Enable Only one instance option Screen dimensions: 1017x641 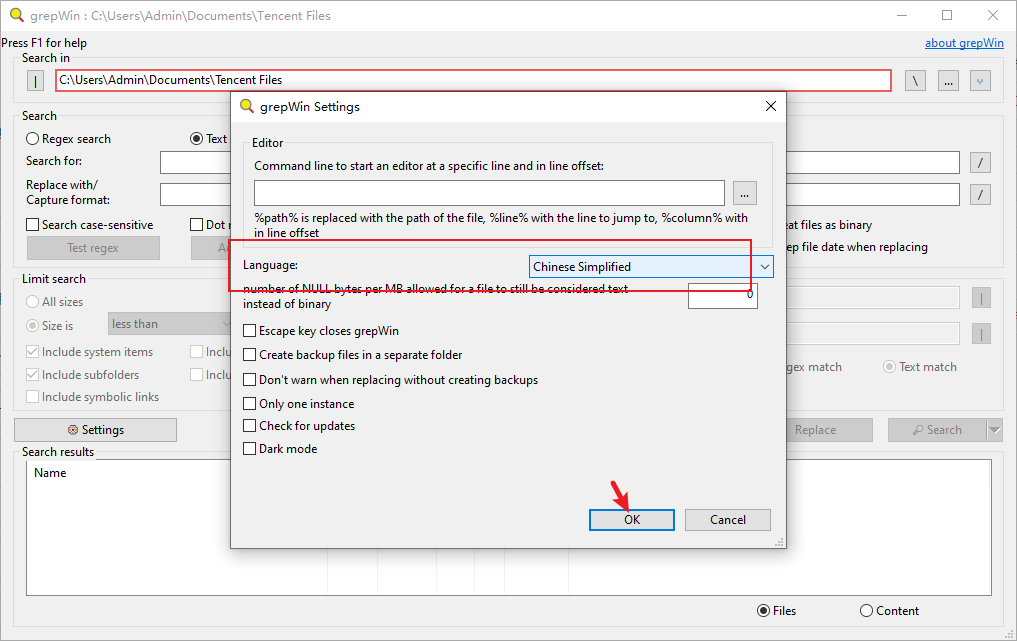click(x=250, y=404)
